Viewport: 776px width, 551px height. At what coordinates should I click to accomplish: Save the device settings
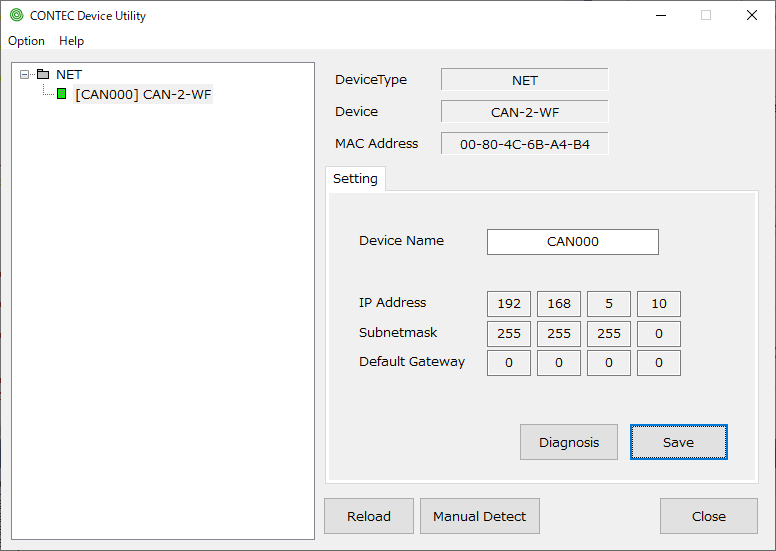(x=678, y=442)
